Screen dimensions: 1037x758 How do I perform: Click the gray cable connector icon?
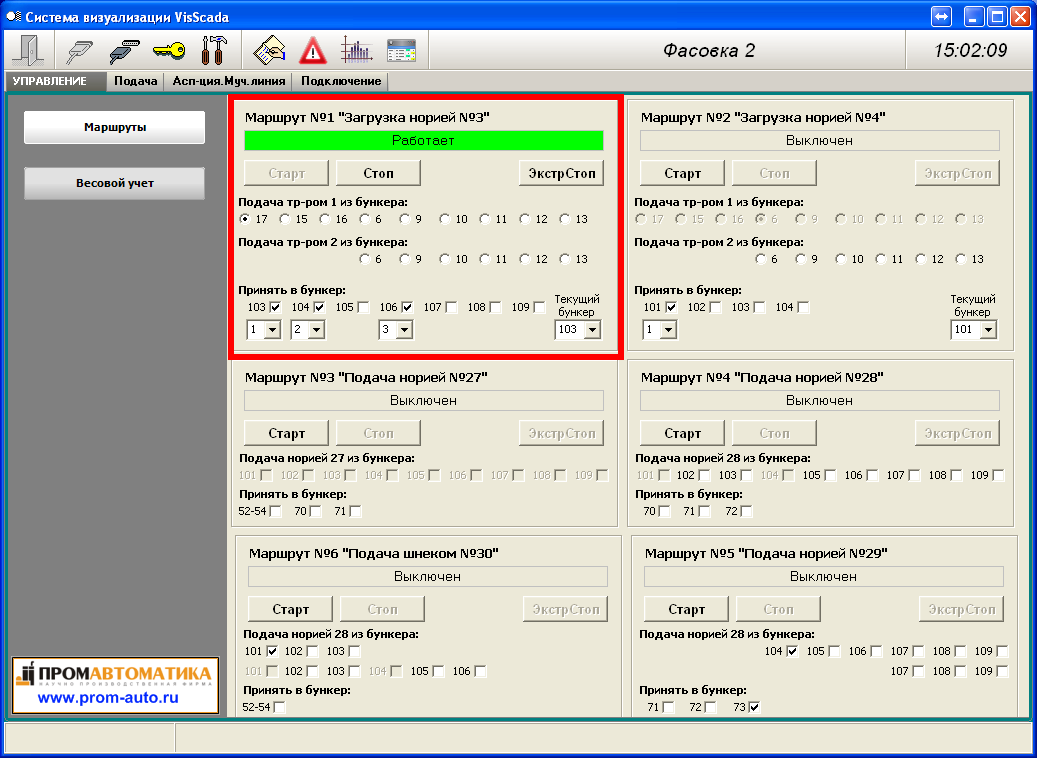[x=79, y=50]
